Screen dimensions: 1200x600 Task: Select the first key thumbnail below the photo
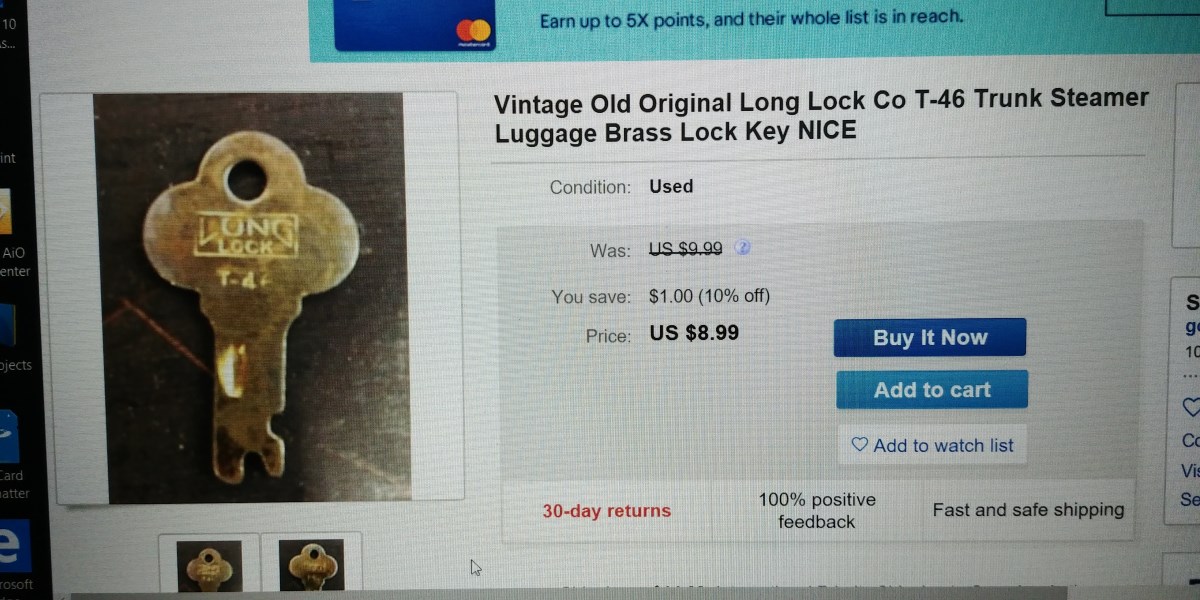(x=209, y=566)
